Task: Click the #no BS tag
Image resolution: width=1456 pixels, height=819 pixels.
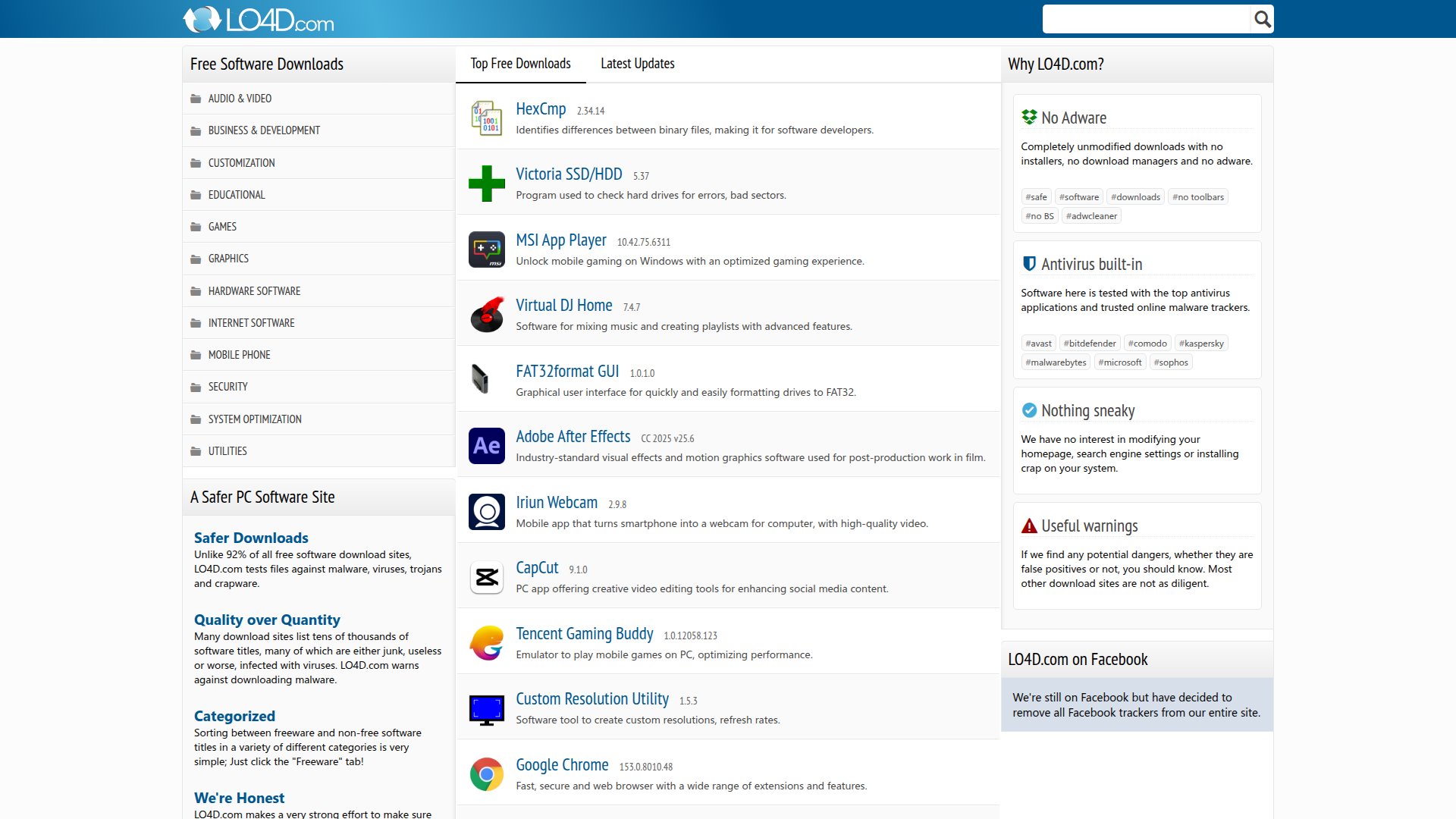Action: [1040, 216]
